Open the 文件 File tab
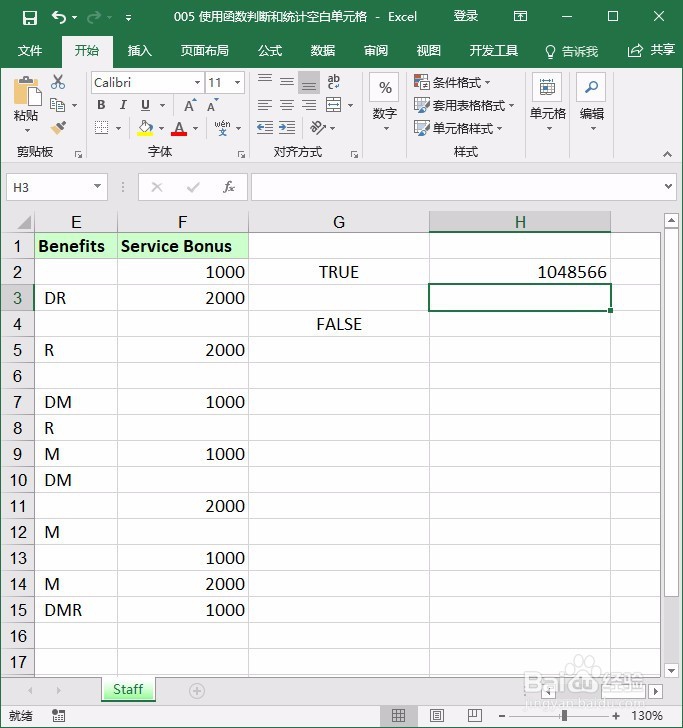Viewport: 683px width, 728px height. [30, 51]
